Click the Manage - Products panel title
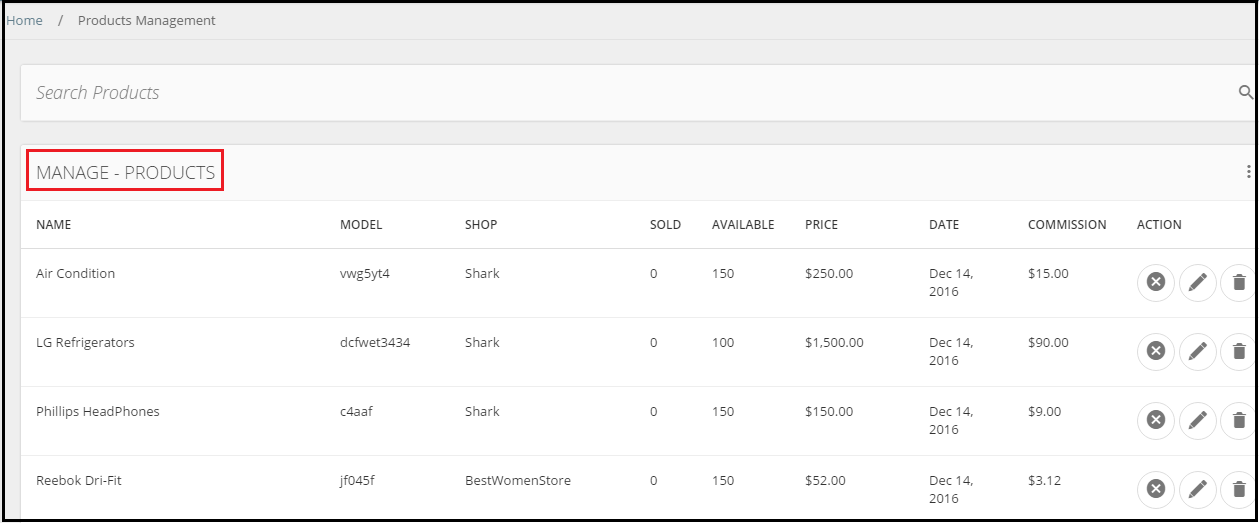The width and height of the screenshot is (1259, 523). [125, 173]
